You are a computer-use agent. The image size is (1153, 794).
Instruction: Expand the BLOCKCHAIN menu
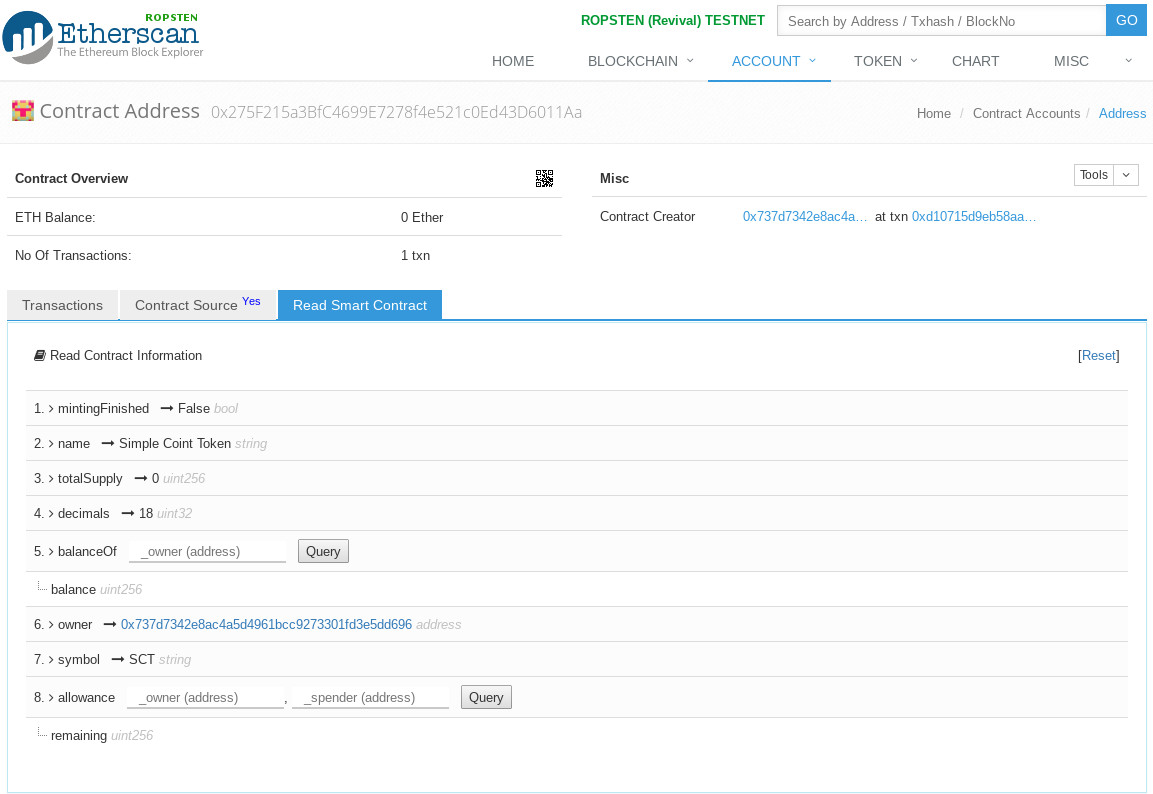click(640, 61)
